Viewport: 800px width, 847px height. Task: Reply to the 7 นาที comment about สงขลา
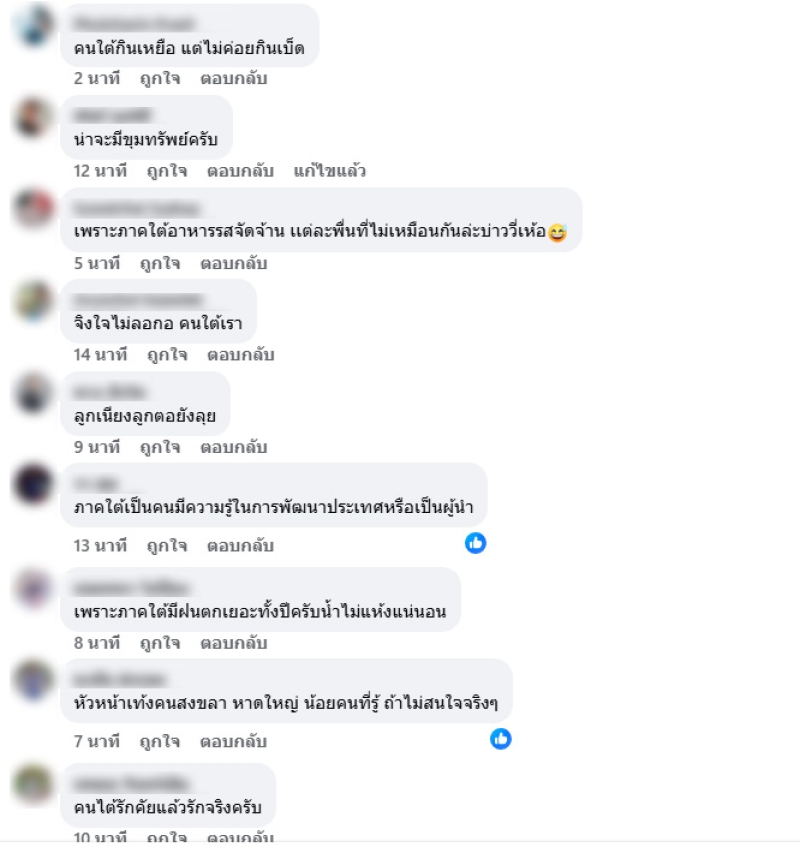pyautogui.click(x=233, y=741)
